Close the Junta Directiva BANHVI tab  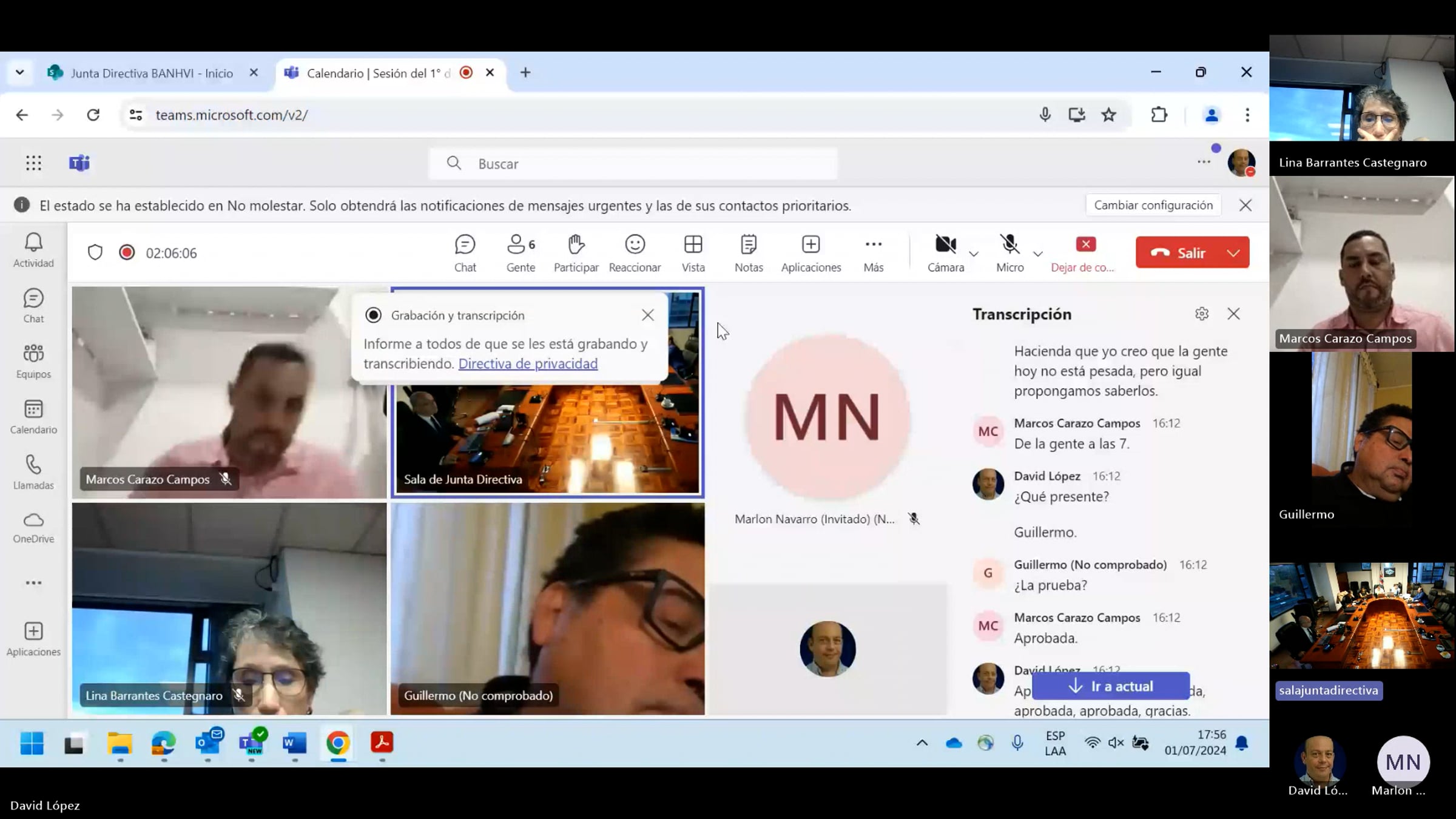point(254,73)
